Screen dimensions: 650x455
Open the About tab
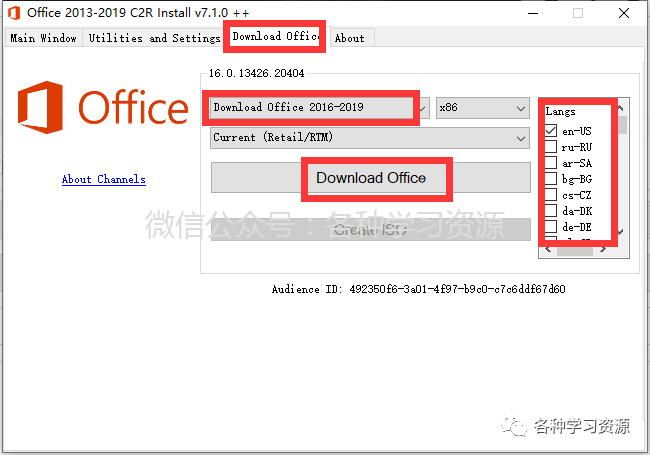[x=350, y=38]
